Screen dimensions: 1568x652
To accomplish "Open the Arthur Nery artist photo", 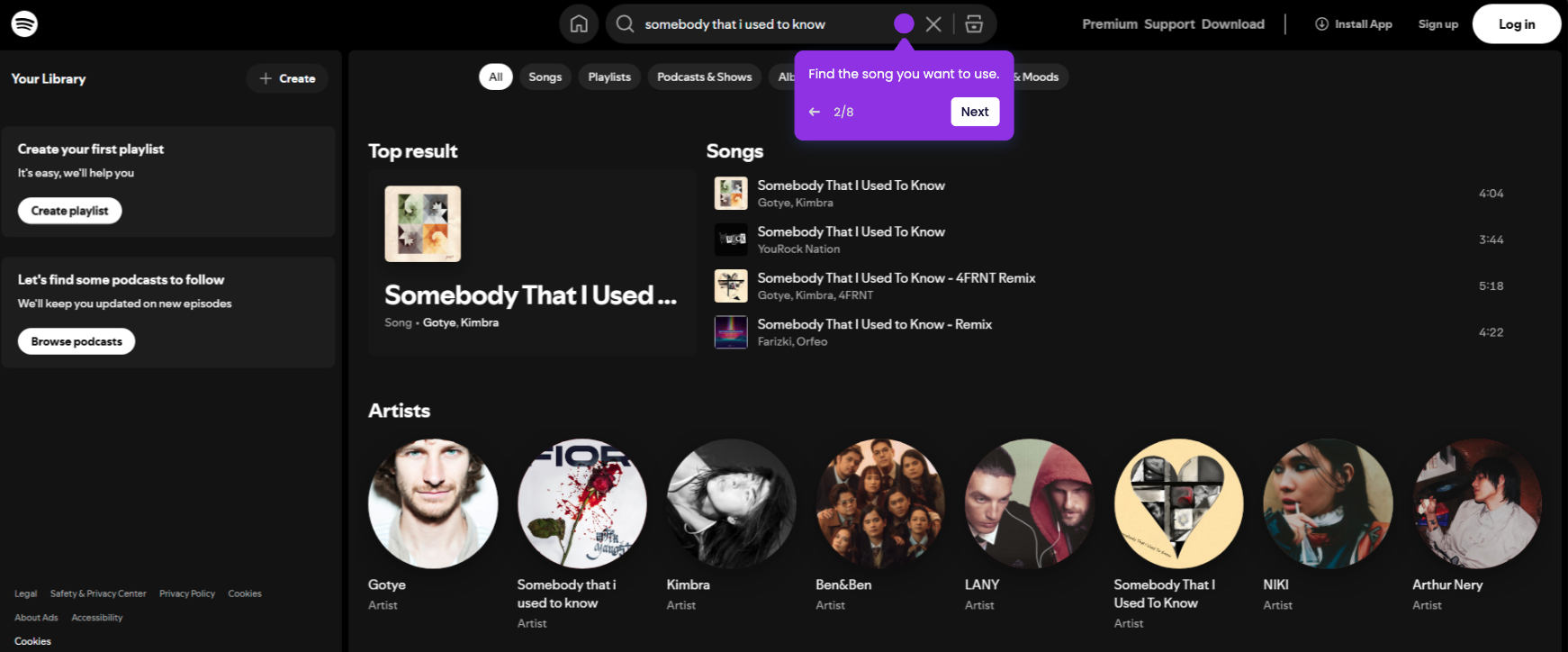I will click(1477, 503).
